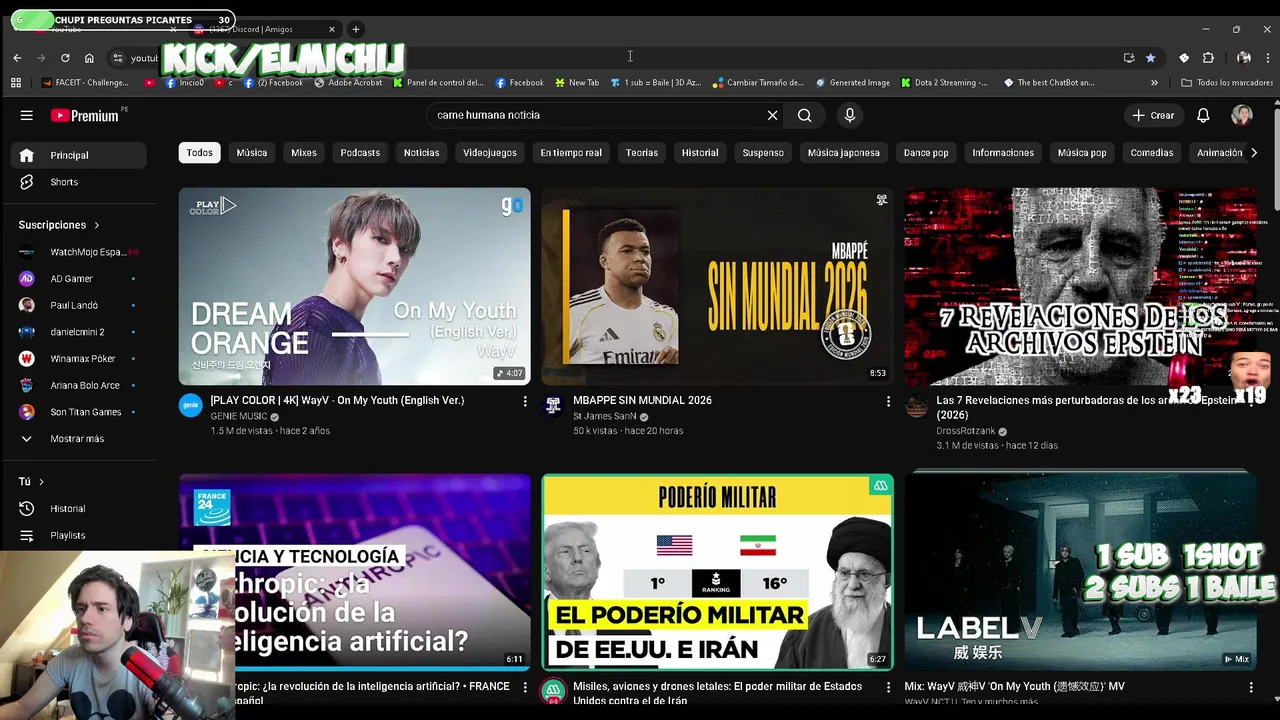Filter by Mixes chip
Screen dimensions: 1280x720
pos(304,153)
